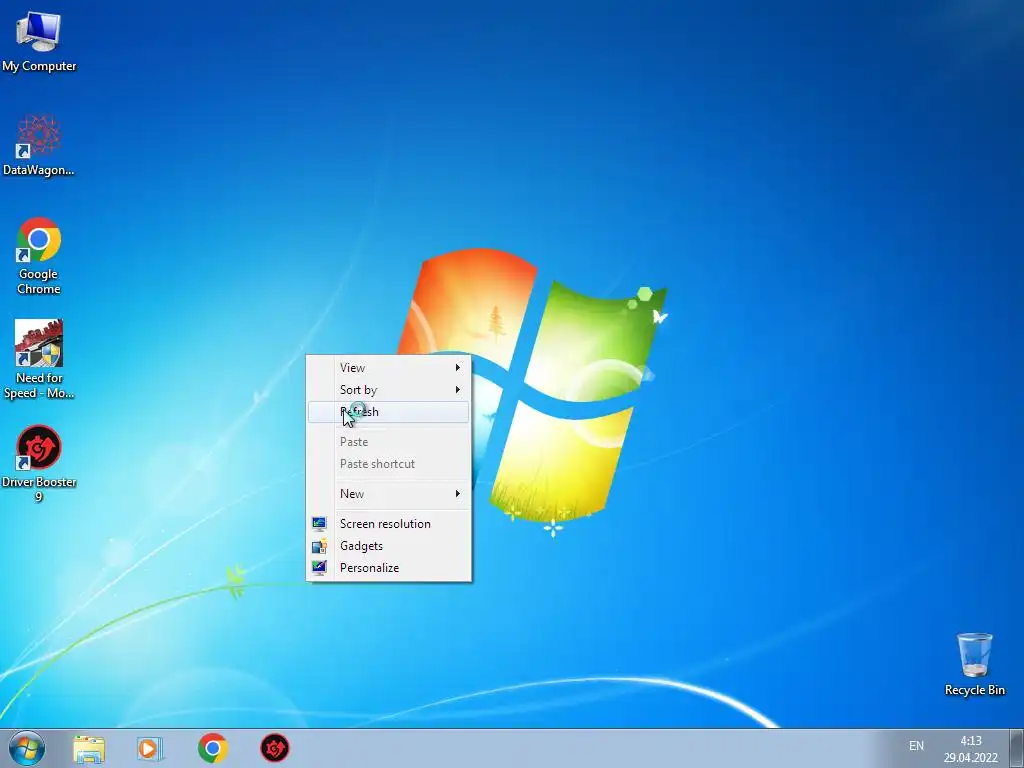Select the Need for Speed desktop shortcut
This screenshot has height=768, width=1024.
tap(39, 359)
